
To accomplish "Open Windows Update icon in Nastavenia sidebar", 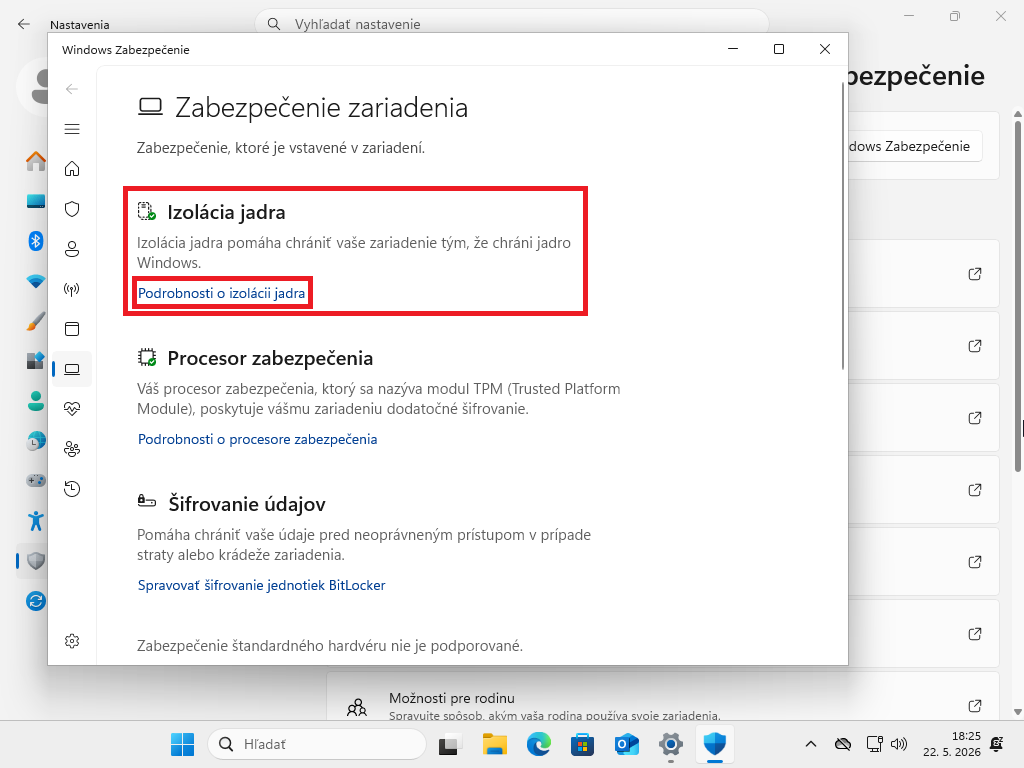I will tap(35, 601).
